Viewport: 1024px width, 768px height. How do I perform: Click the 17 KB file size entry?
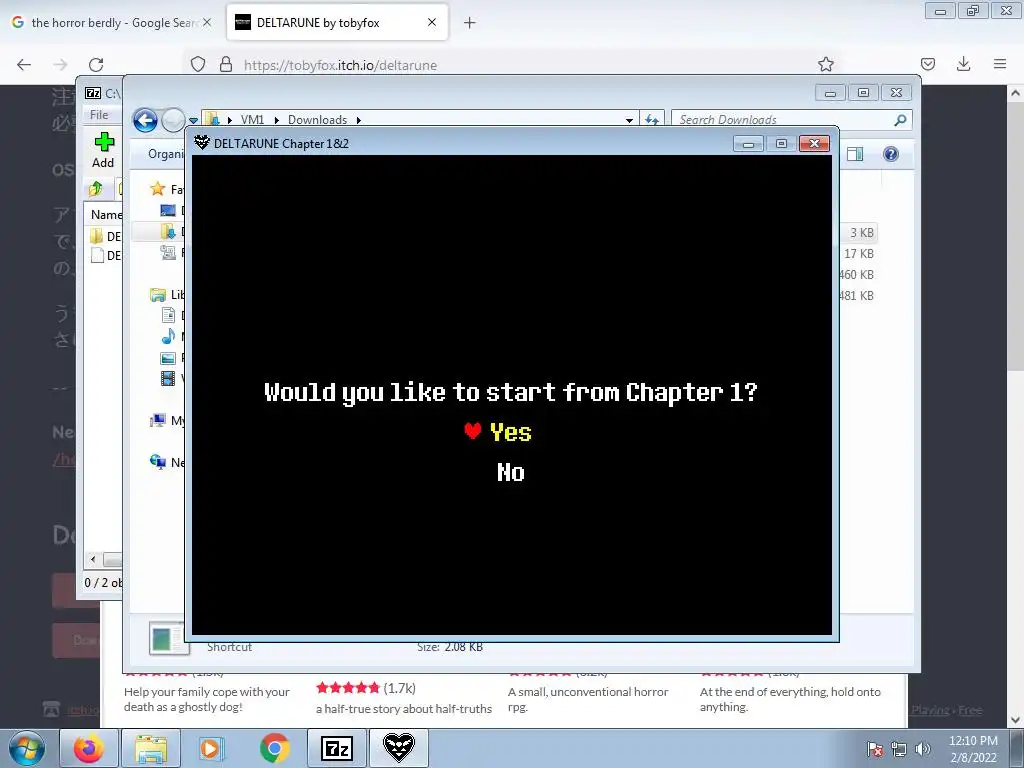pos(859,253)
